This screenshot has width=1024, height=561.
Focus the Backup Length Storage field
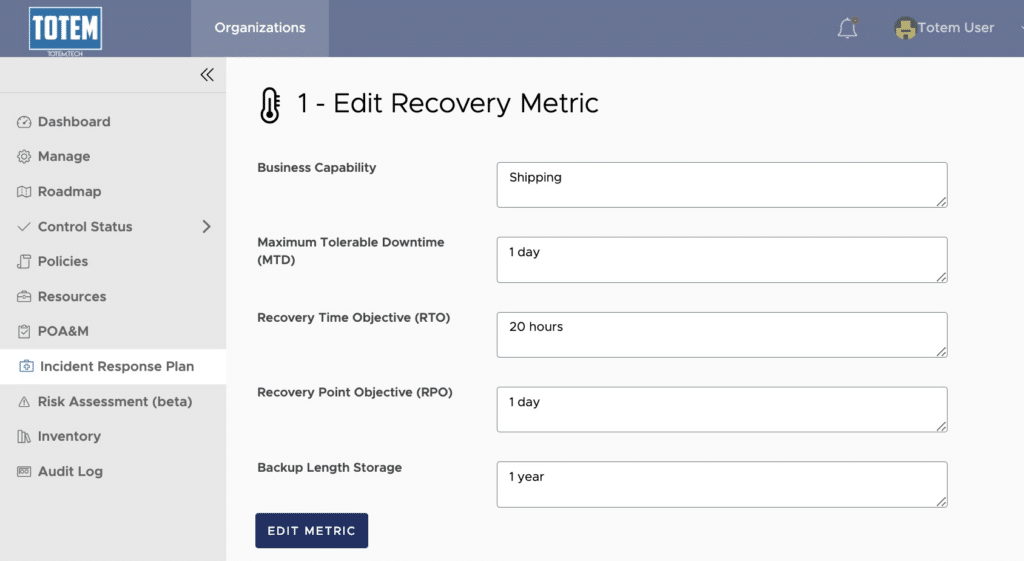point(722,485)
